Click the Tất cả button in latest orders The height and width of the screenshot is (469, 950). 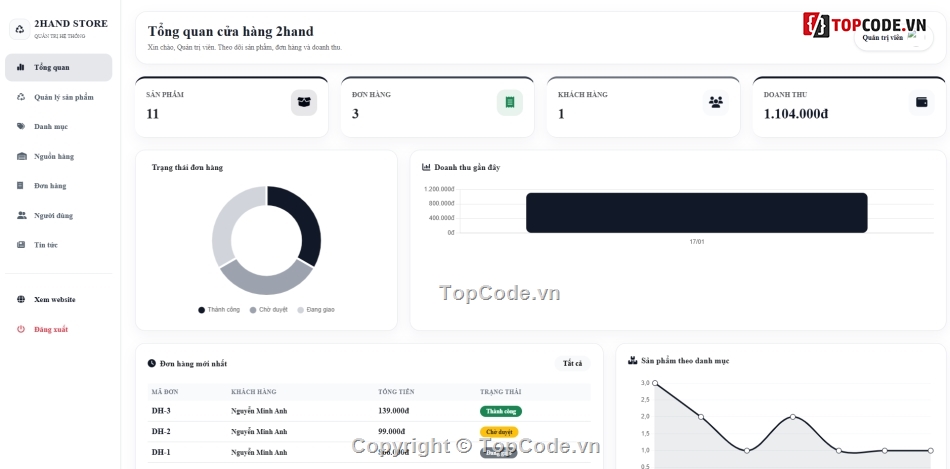[x=572, y=364]
